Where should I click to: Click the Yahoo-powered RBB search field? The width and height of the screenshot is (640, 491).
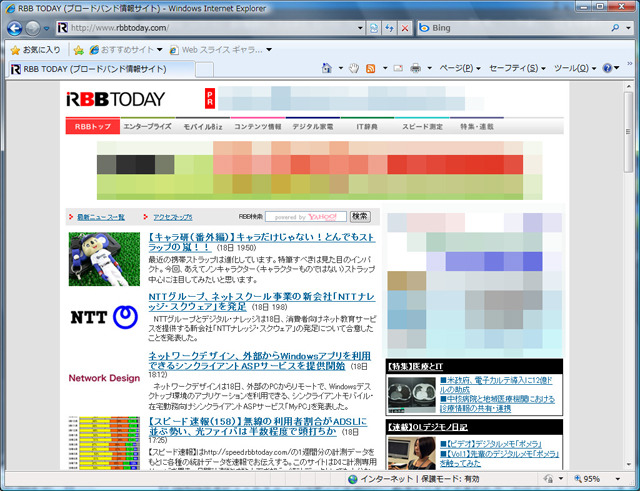[x=306, y=217]
